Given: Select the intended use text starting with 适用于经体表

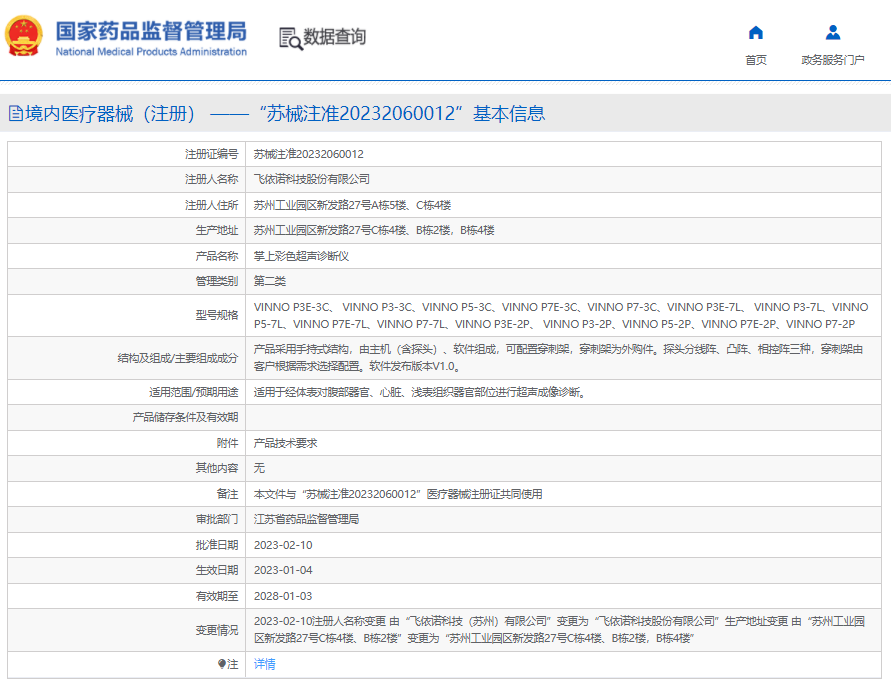Looking at the screenshot, I should (x=419, y=392).
